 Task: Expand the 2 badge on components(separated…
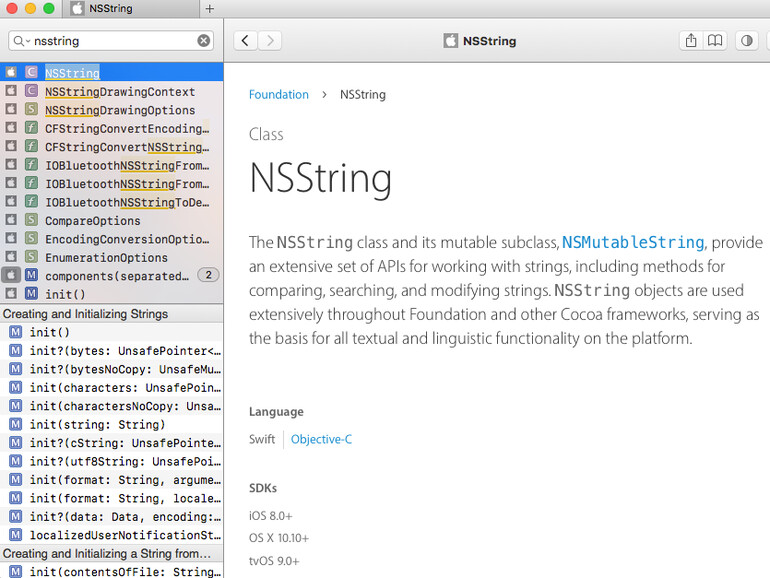click(208, 275)
